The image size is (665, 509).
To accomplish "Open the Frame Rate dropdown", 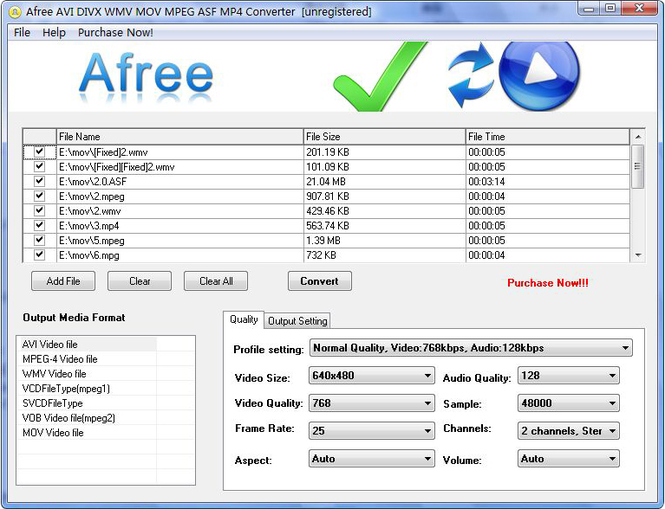I will tap(372, 431).
